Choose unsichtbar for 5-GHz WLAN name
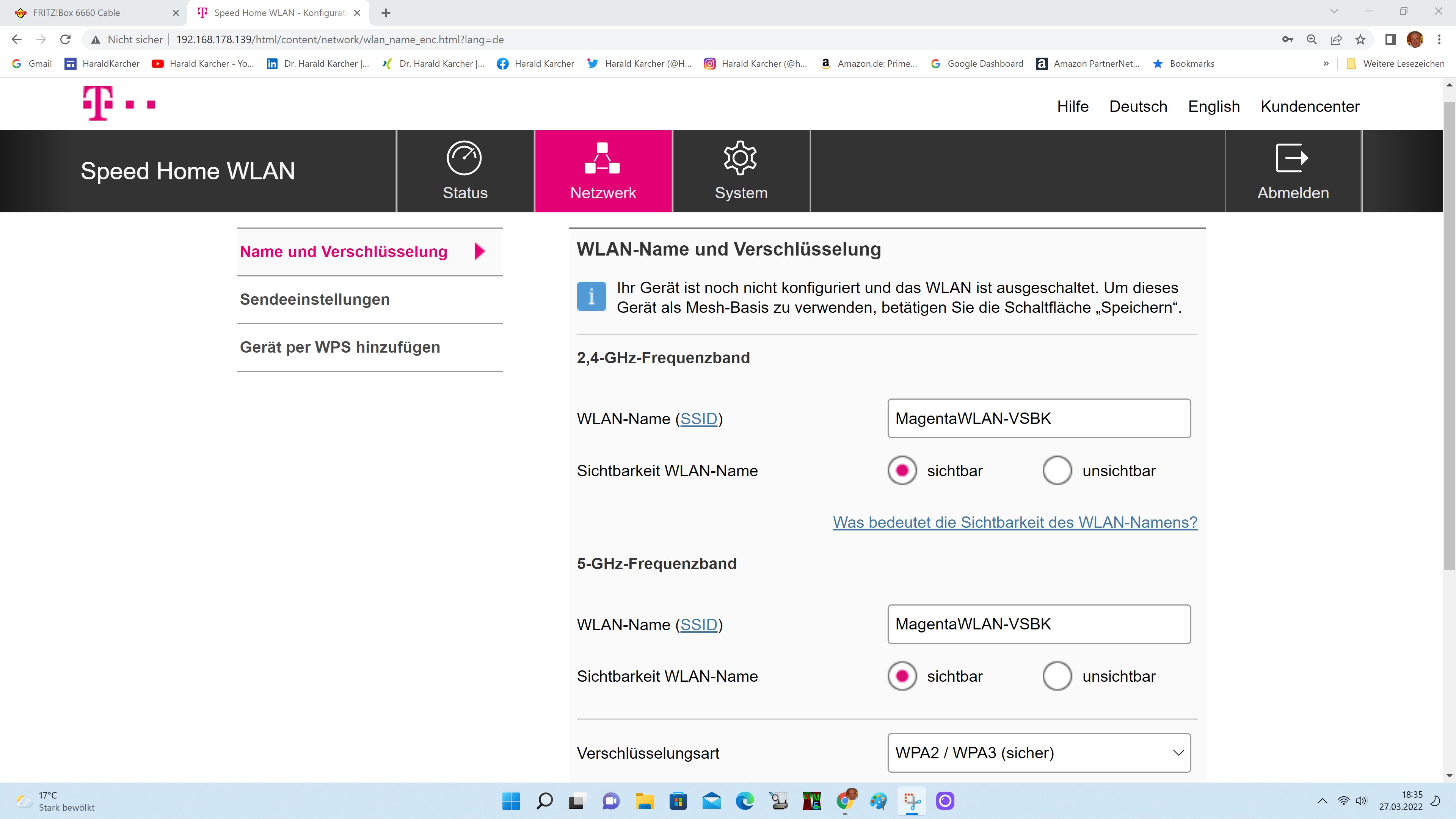 point(1057,676)
